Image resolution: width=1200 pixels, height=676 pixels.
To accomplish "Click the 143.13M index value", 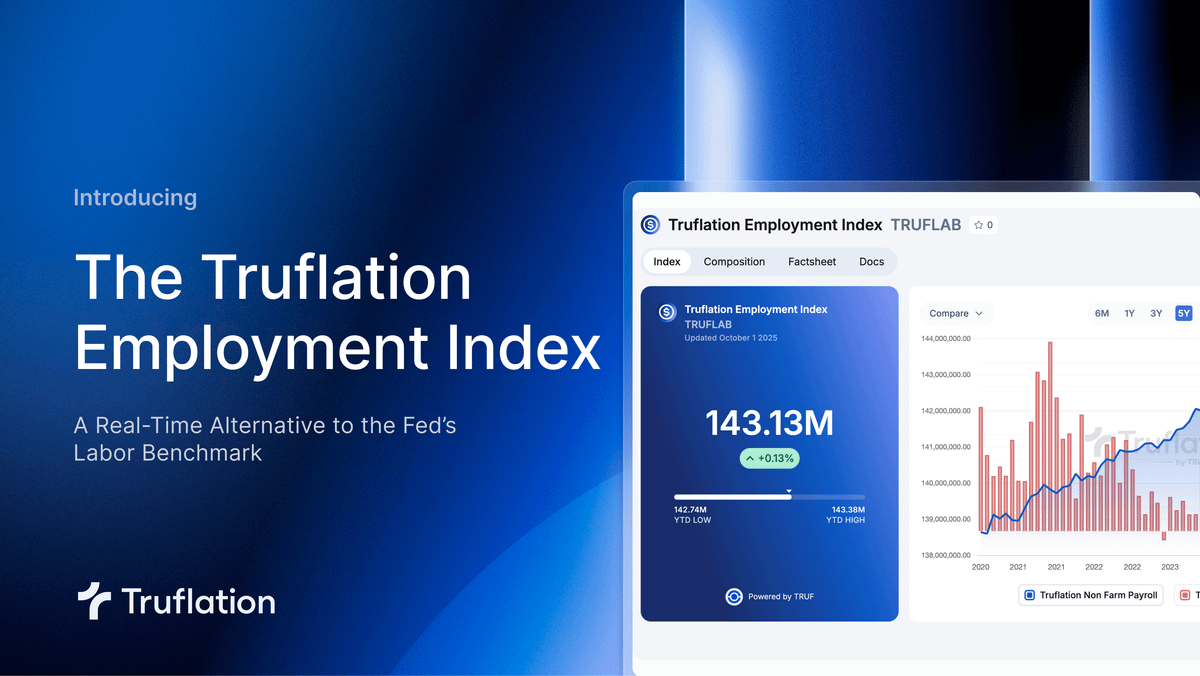I will tap(770, 423).
